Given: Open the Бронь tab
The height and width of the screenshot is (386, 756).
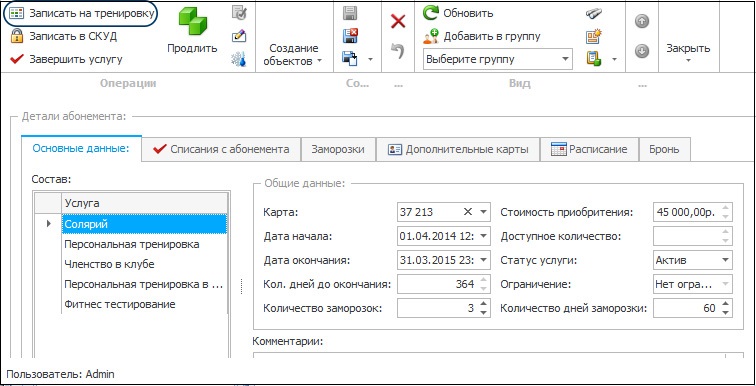Looking at the screenshot, I should click(x=664, y=149).
